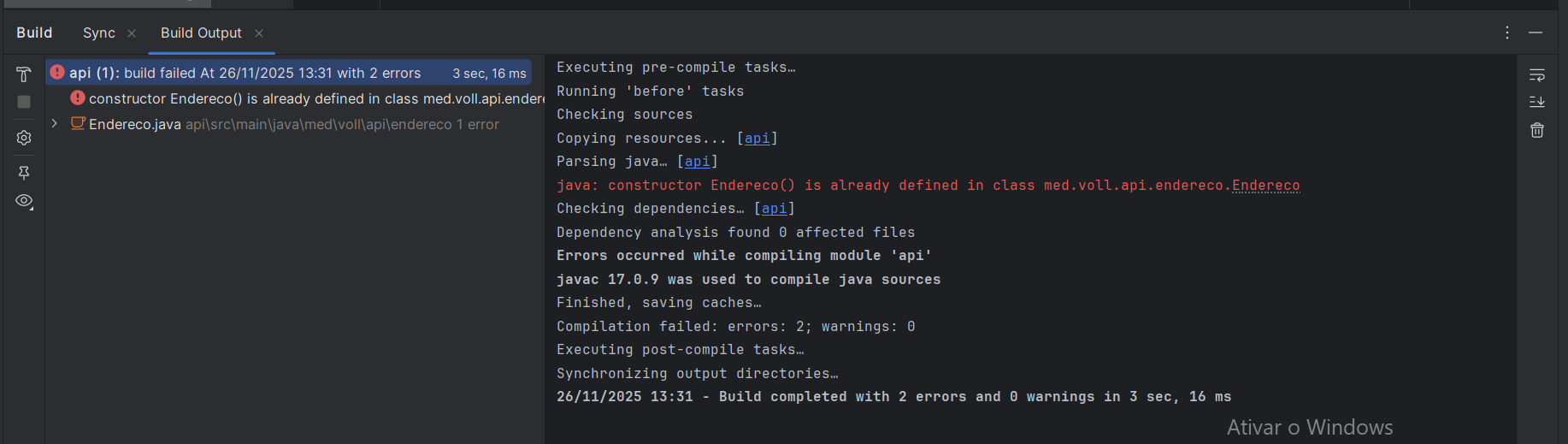Hide the Build tool window
1568x444 pixels.
pyautogui.click(x=1536, y=33)
